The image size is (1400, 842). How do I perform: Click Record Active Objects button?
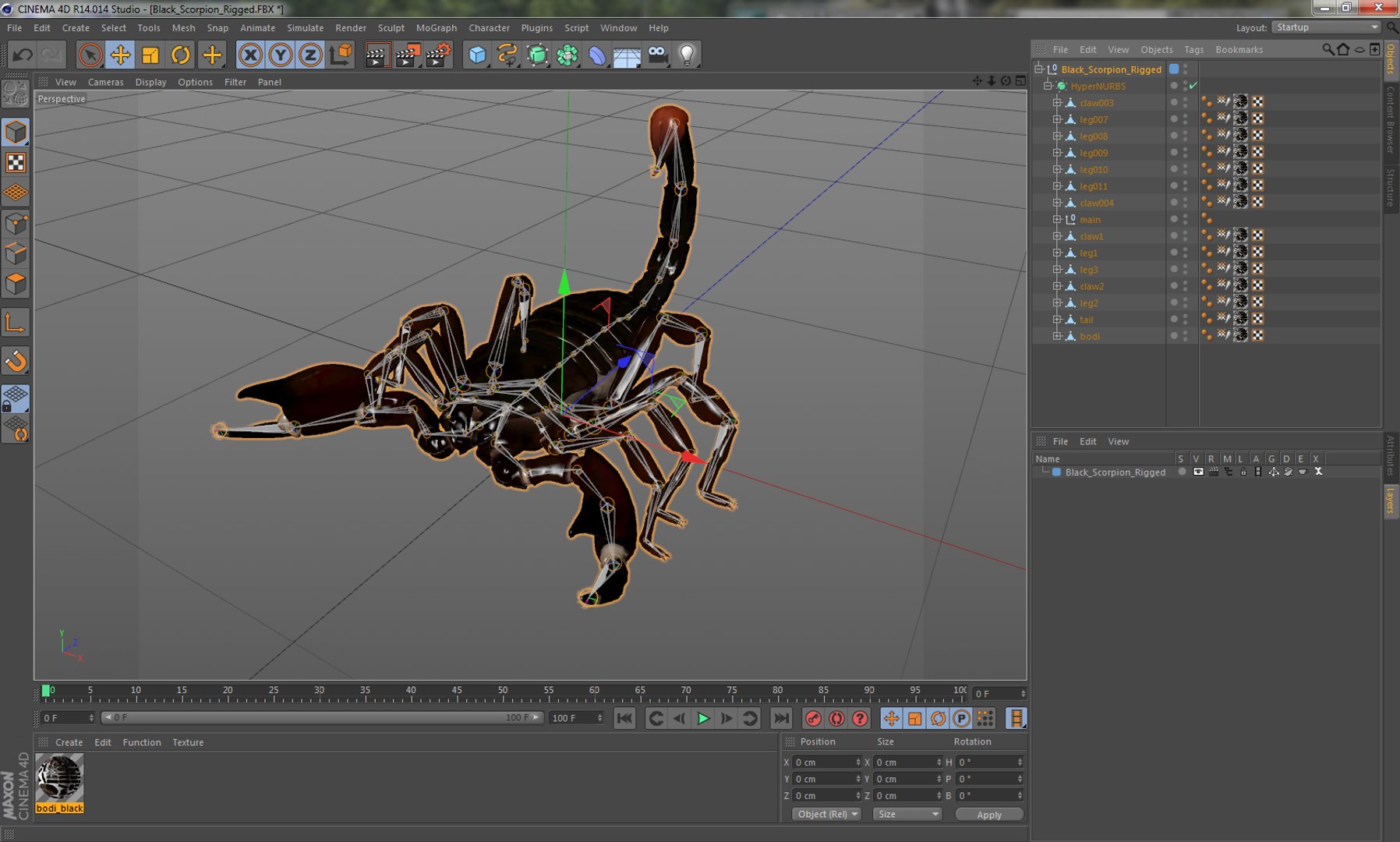tap(813, 719)
